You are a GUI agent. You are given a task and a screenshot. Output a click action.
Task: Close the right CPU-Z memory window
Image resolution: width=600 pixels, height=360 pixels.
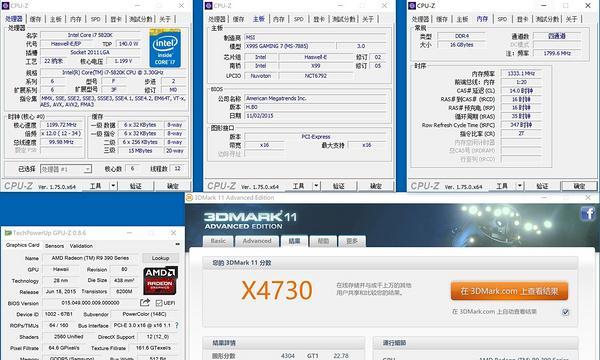(588, 5)
